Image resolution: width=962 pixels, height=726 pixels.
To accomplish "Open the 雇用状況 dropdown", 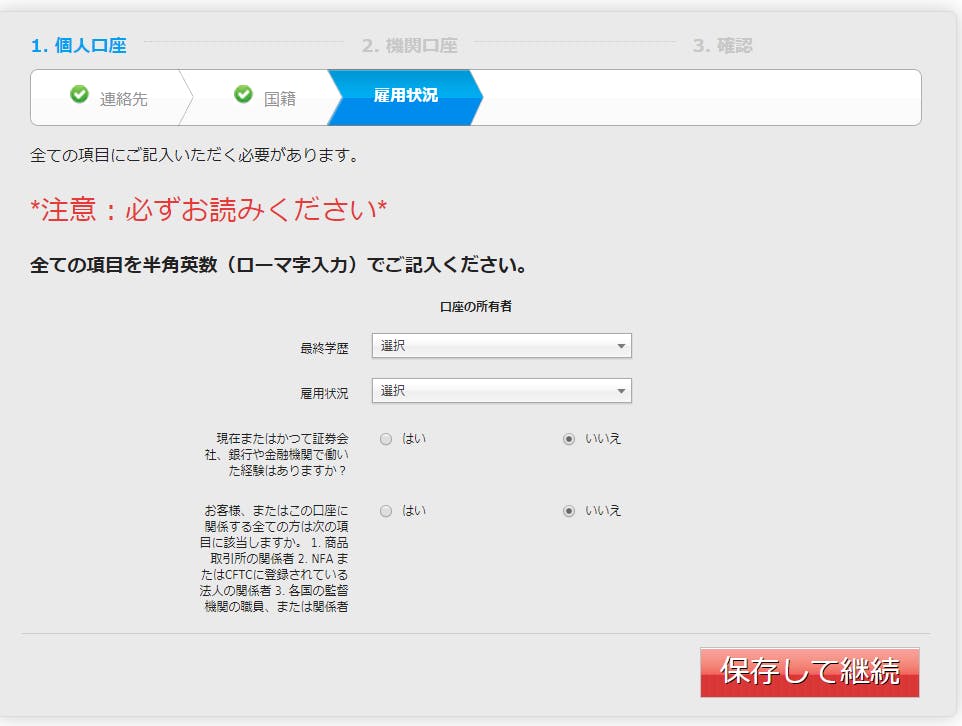I will point(501,391).
